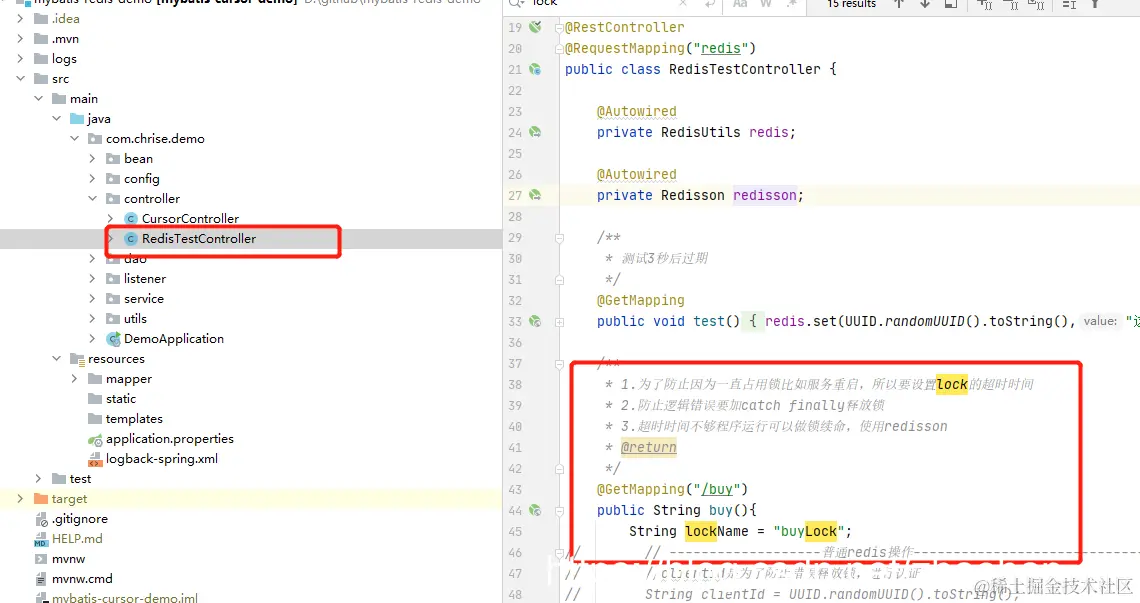Click the request mapping gutter icon on line 44
This screenshot has height=603, width=1140.
pyautogui.click(x=535, y=510)
